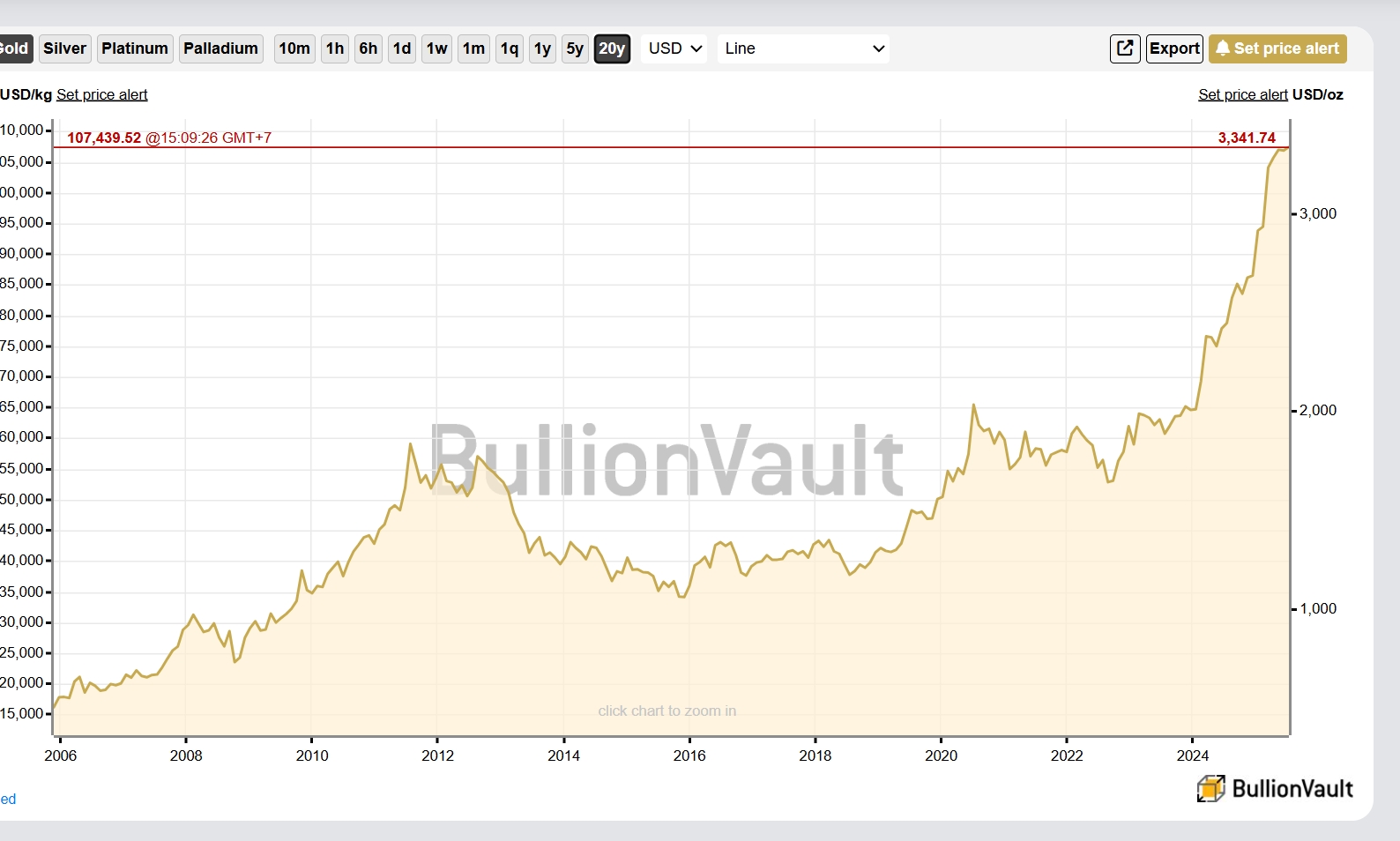Click the 'click chart to zoom in' hint
Viewport: 1400px width, 841px height.
pos(666,711)
